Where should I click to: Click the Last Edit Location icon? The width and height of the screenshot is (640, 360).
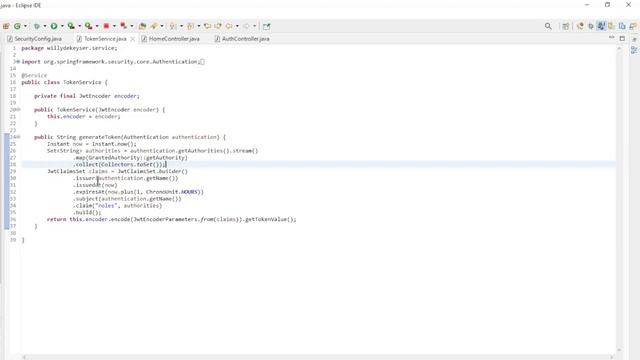207,26
